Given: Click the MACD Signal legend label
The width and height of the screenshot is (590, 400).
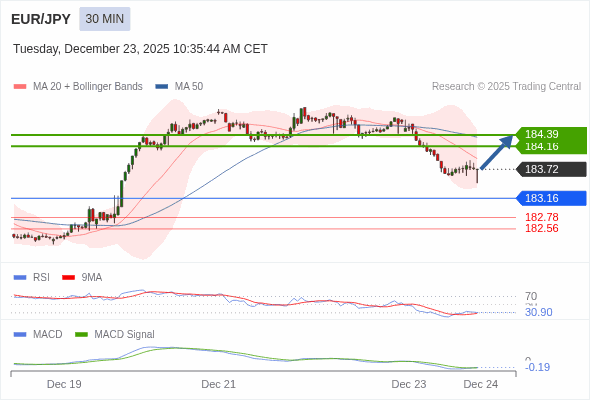Looking at the screenshot, I should coord(125,335).
